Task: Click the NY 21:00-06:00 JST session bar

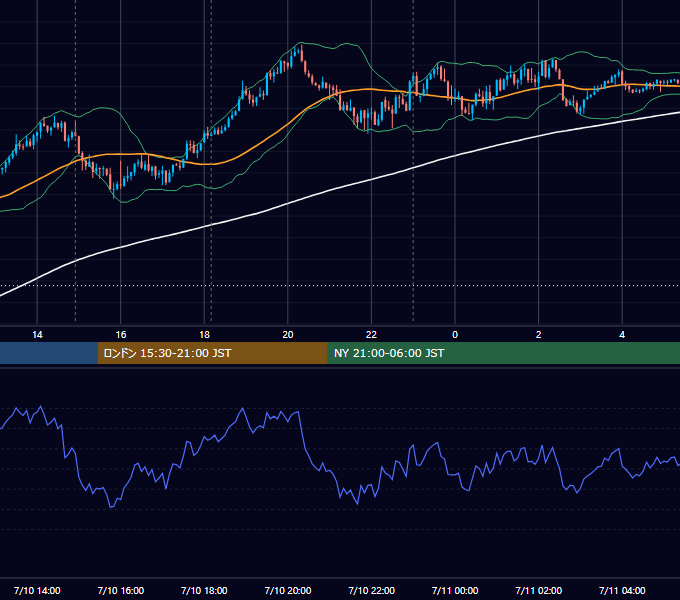Action: [x=503, y=353]
